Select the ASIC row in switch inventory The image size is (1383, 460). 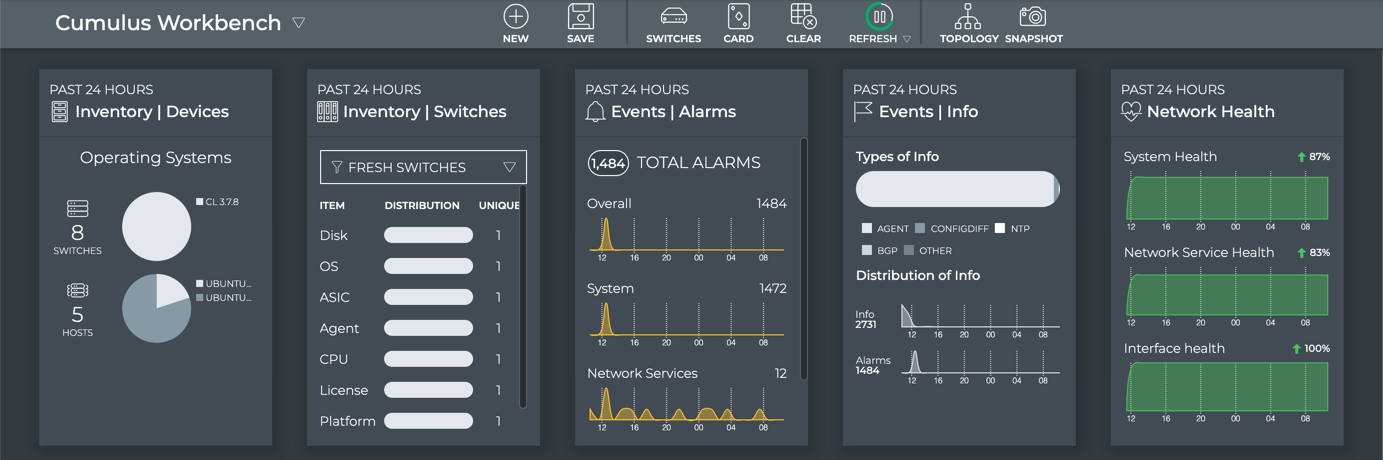tap(335, 298)
